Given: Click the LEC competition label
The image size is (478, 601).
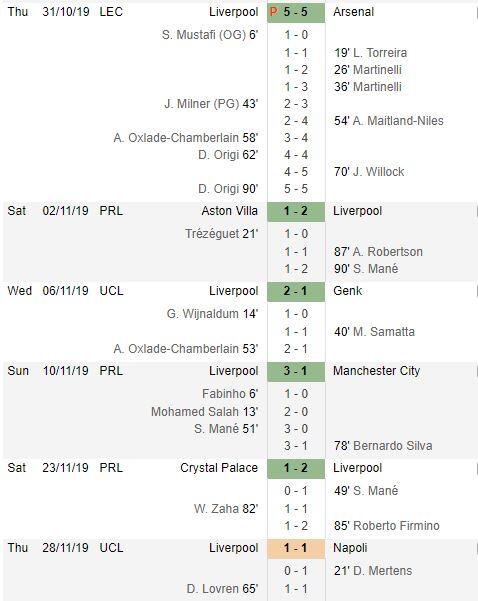Looking at the screenshot, I should [111, 12].
